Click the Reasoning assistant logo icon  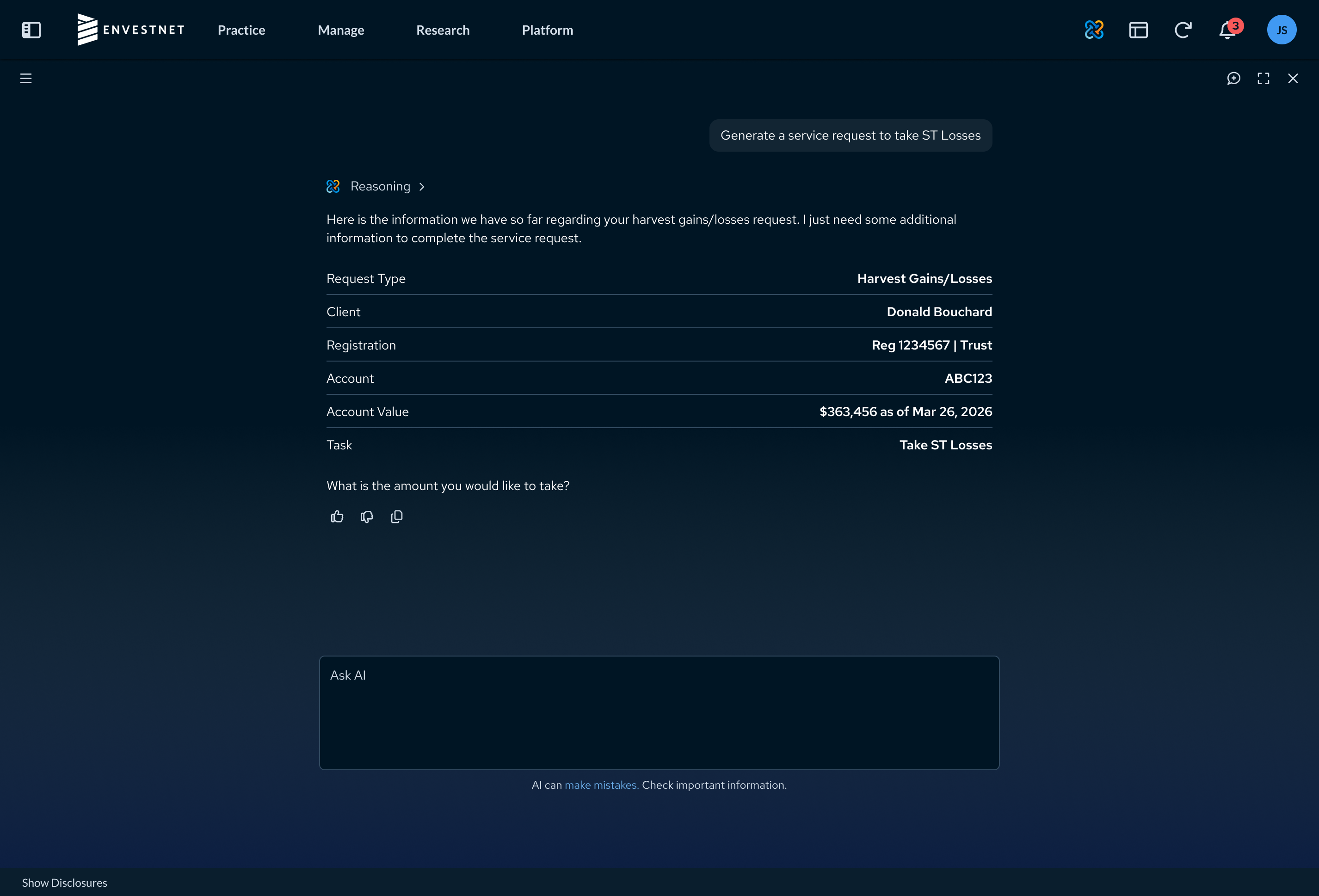tap(333, 186)
